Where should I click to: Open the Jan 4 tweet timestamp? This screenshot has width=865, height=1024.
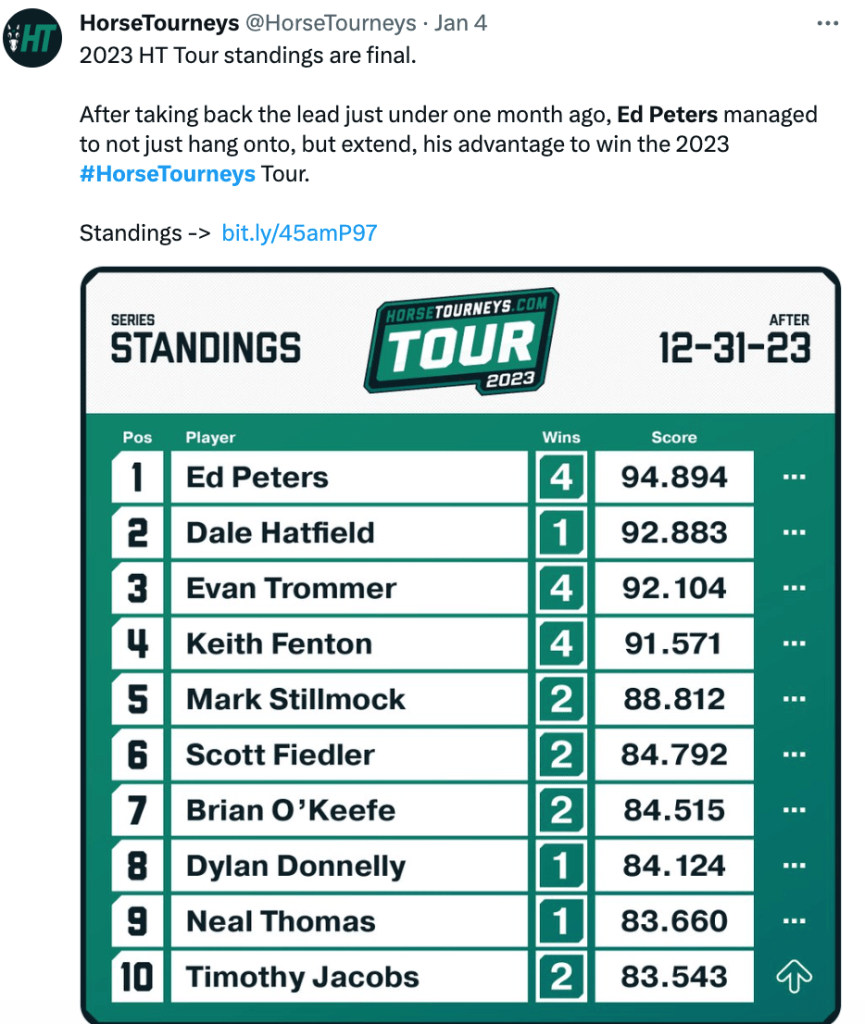461,22
